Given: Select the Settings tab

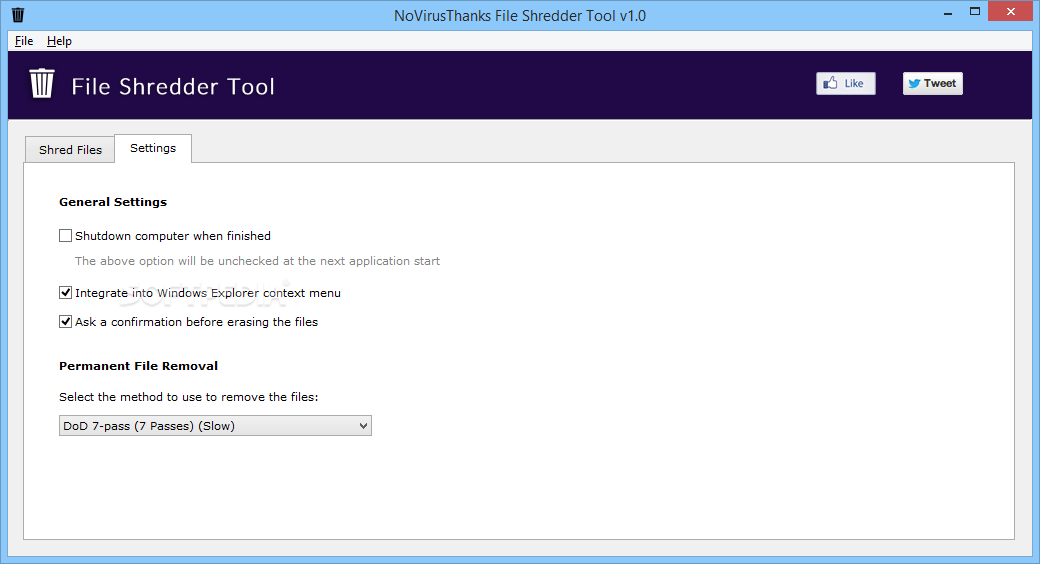Looking at the screenshot, I should 153,148.
